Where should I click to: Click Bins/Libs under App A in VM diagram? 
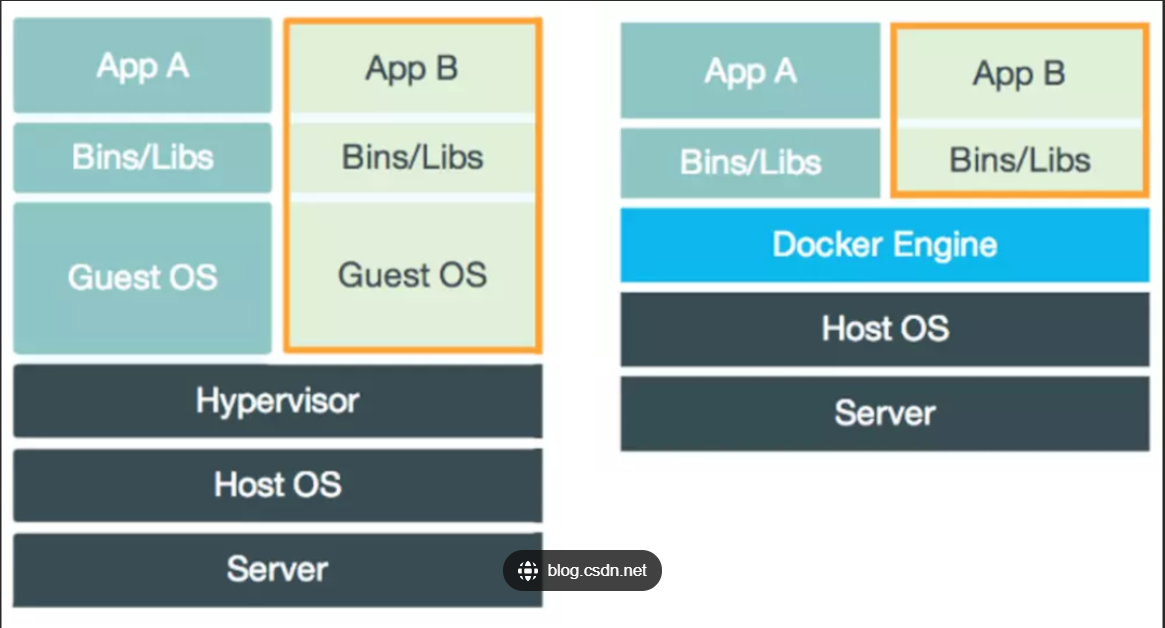143,158
